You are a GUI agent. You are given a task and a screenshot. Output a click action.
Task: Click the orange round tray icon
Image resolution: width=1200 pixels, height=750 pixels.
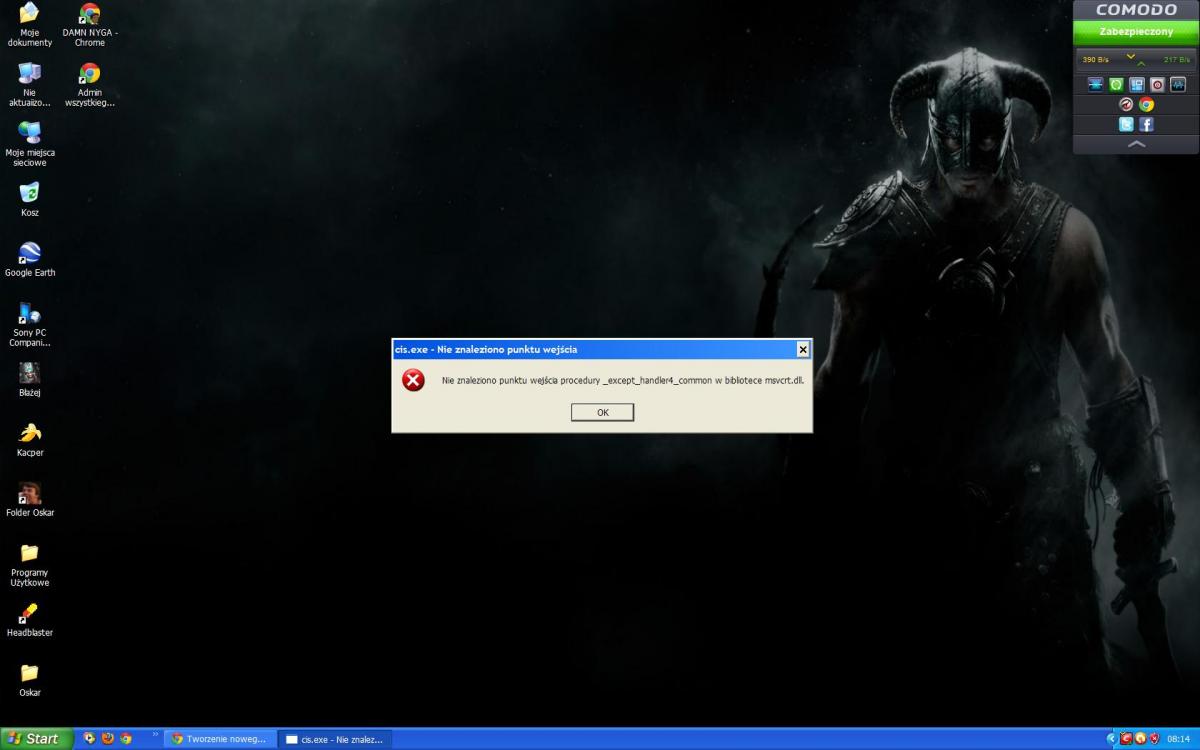point(1140,739)
